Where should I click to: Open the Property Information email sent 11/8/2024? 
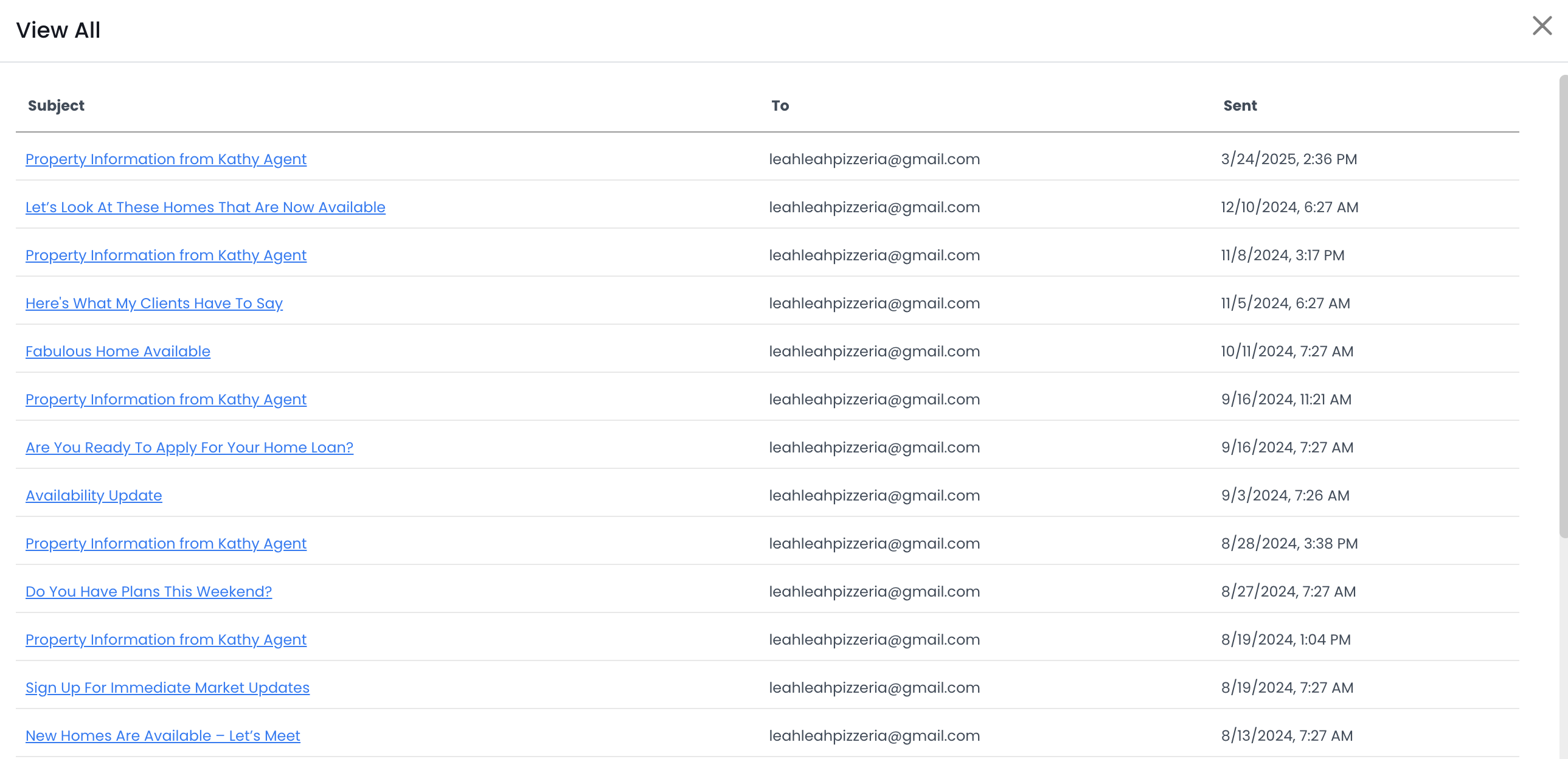click(x=165, y=255)
